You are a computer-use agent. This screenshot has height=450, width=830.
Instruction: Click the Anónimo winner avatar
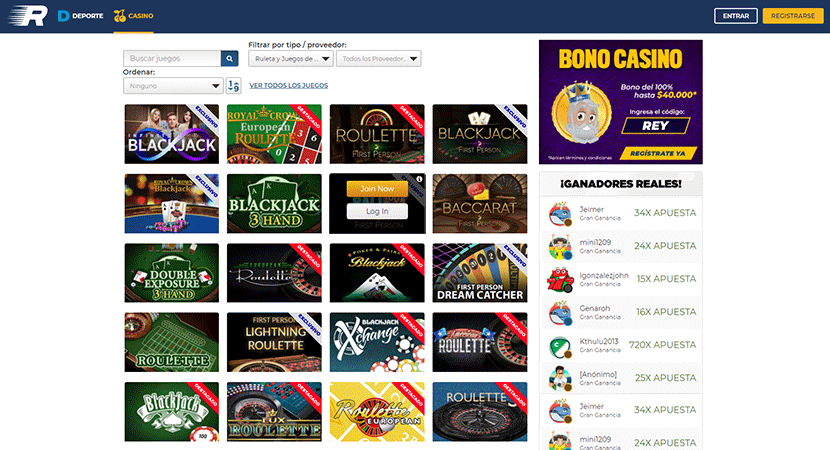560,379
